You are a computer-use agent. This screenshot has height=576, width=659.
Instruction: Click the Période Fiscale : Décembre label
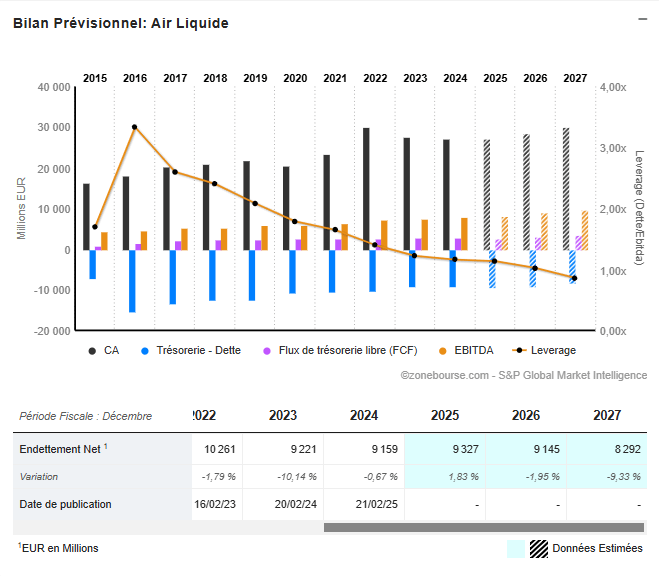click(86, 416)
